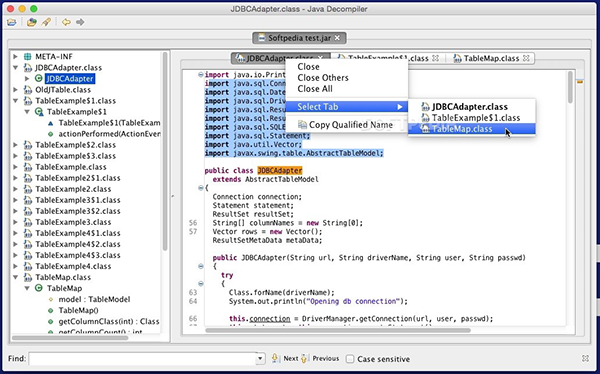The width and height of the screenshot is (600, 374).
Task: Open file using the folder toolbar icon
Action: 12,22
